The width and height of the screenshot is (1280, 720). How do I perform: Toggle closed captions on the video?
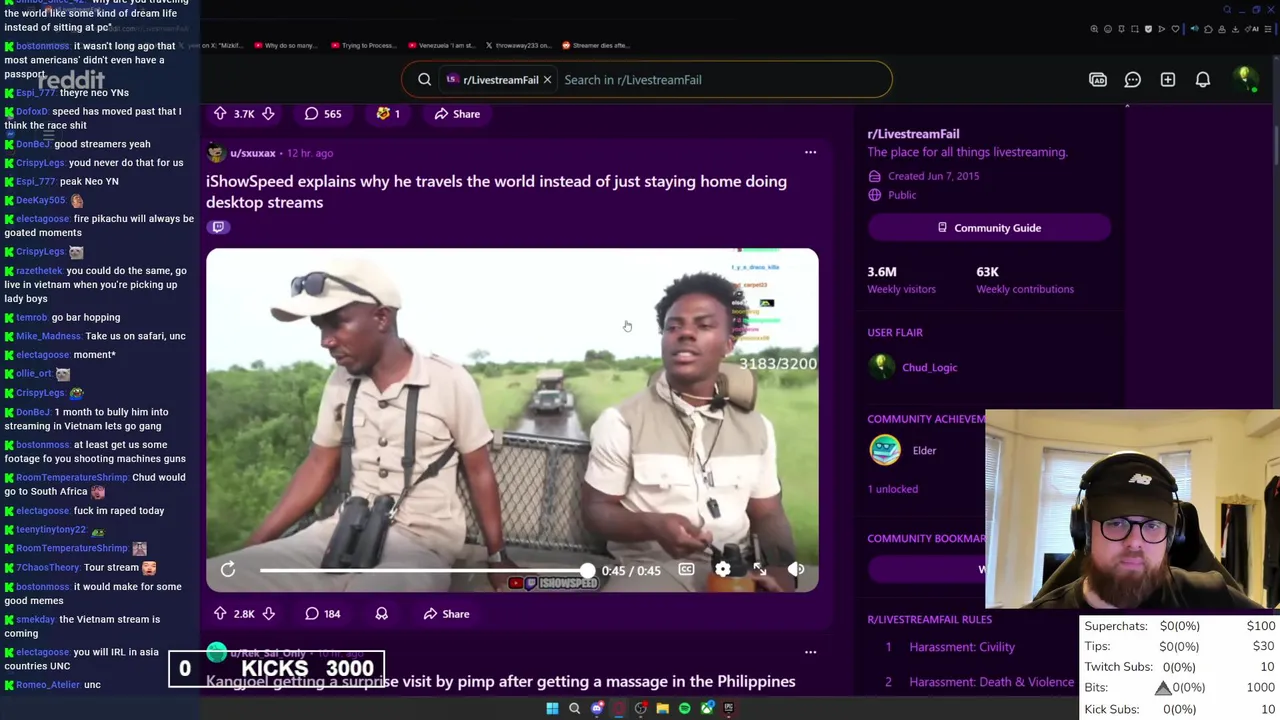click(x=686, y=570)
